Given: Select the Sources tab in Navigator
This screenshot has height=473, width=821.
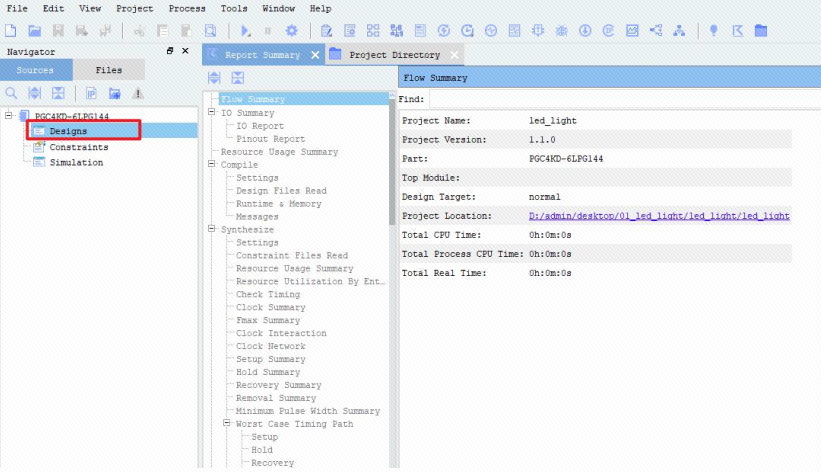Looking at the screenshot, I should pos(35,70).
